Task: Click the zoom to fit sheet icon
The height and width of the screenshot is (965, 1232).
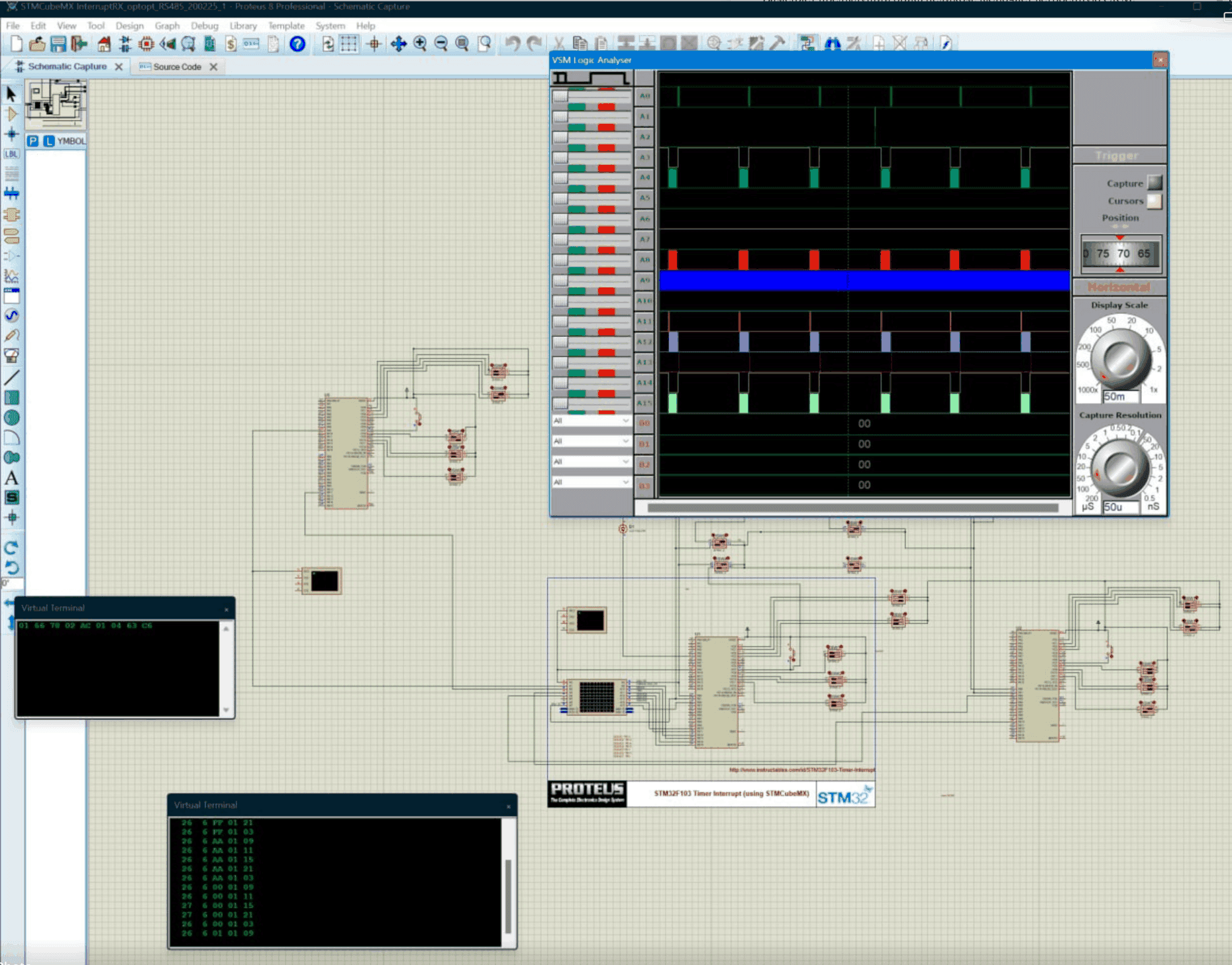Action: 462,44
